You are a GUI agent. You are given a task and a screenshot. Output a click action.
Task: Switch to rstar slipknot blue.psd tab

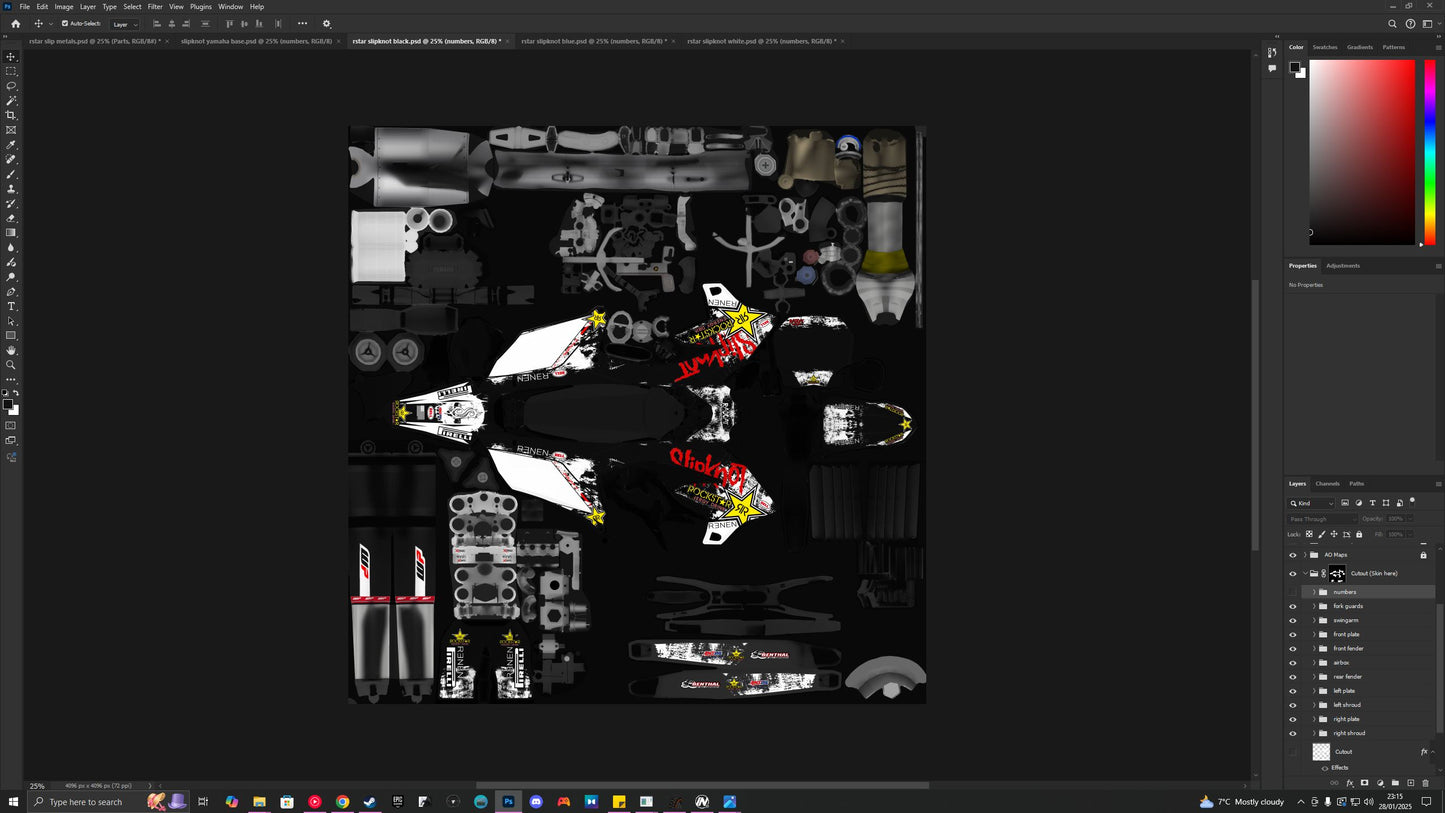(x=594, y=42)
